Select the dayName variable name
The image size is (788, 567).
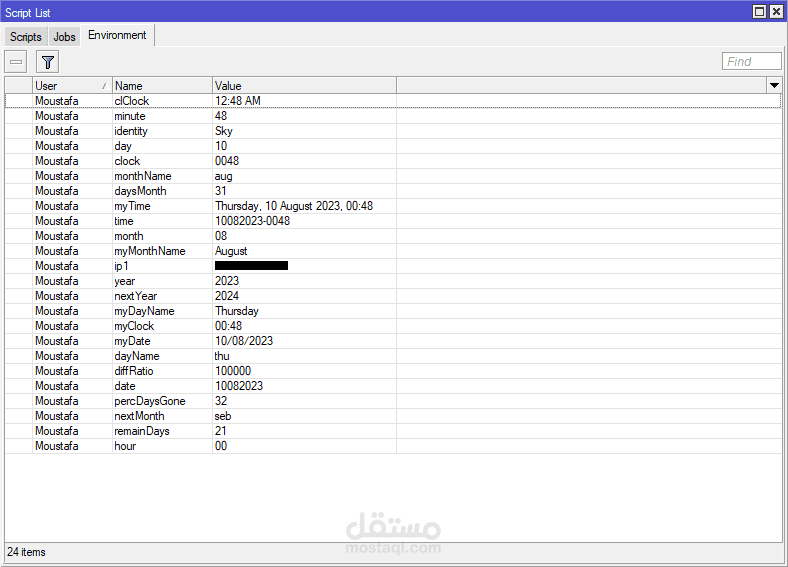[137, 356]
